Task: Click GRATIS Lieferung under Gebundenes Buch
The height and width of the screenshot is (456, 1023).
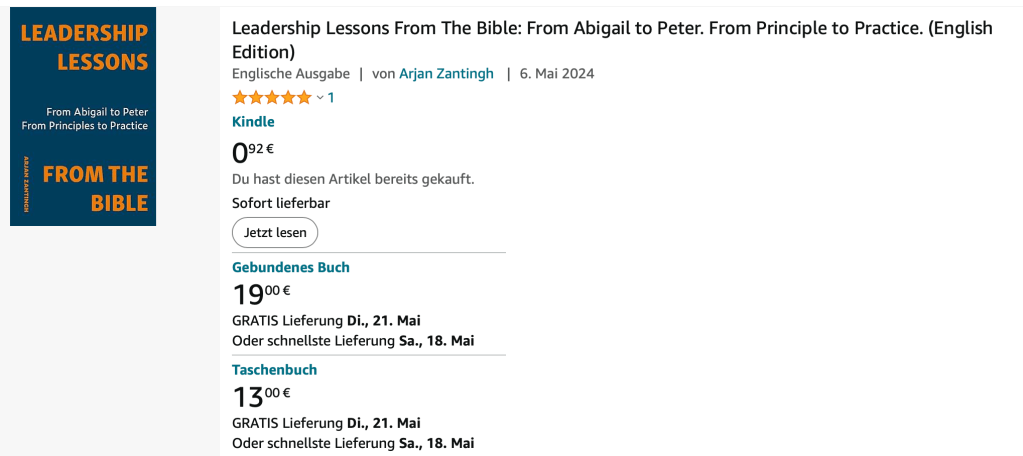Action: coord(326,321)
